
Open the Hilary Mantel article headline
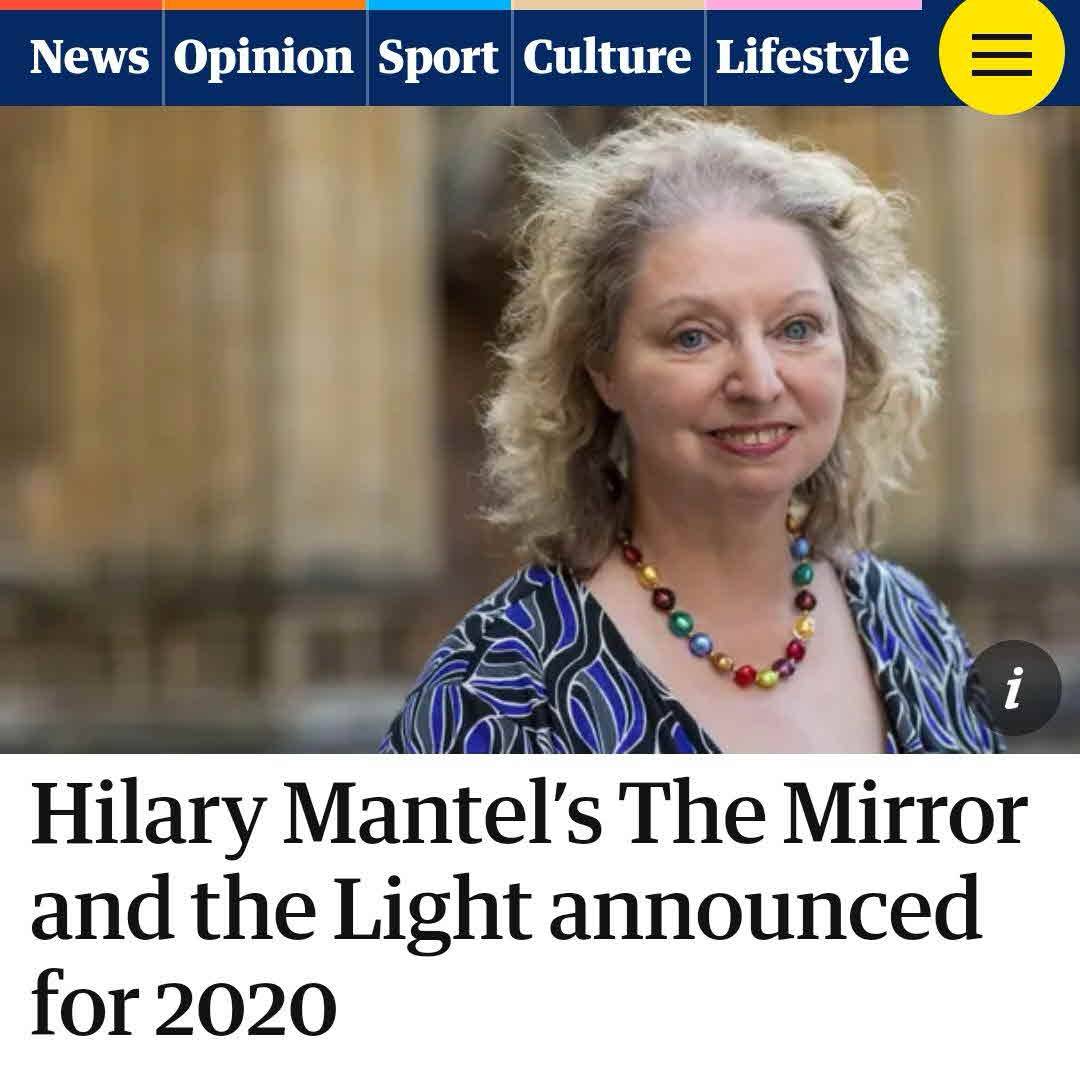click(529, 909)
